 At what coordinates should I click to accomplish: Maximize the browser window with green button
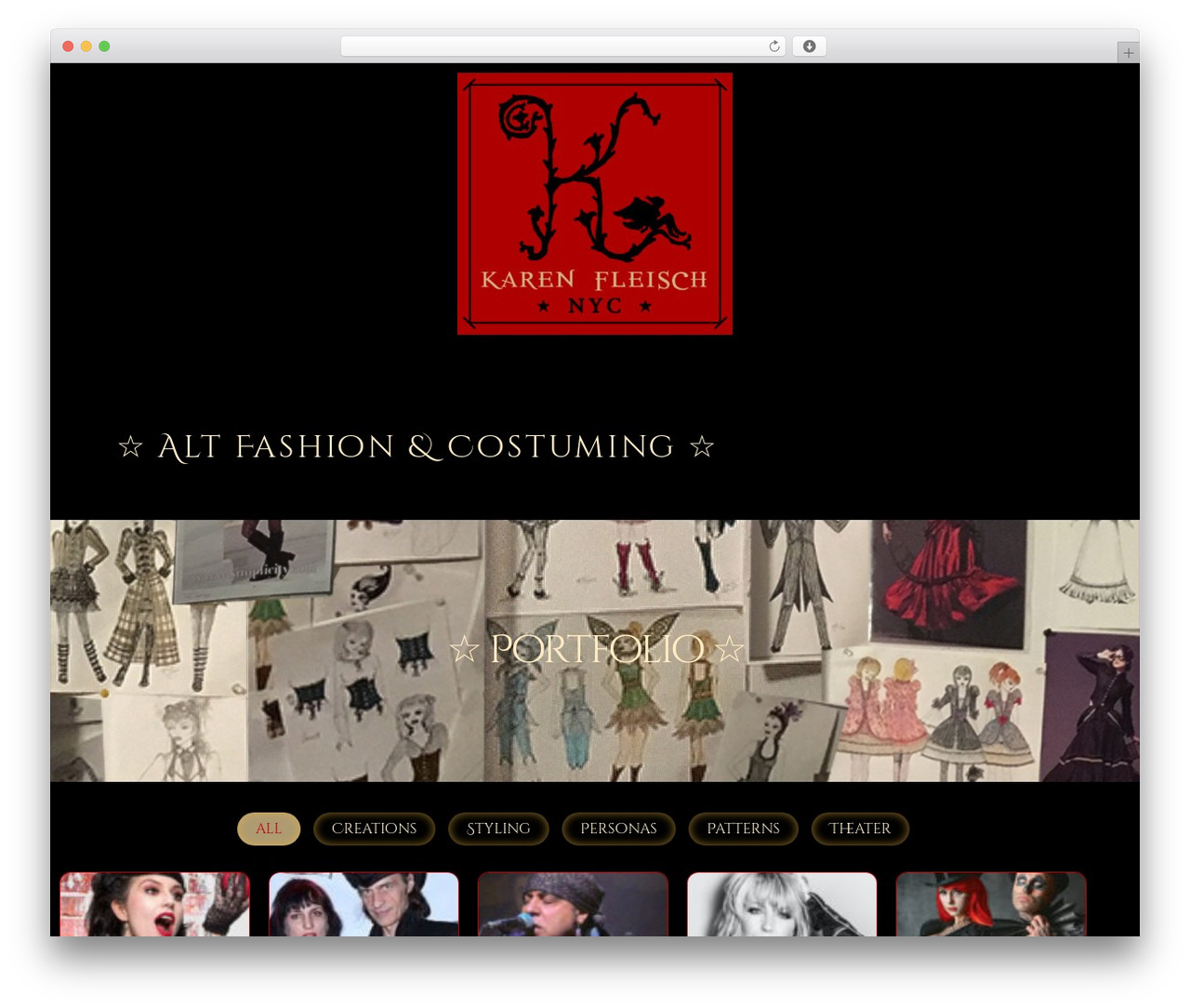click(104, 46)
